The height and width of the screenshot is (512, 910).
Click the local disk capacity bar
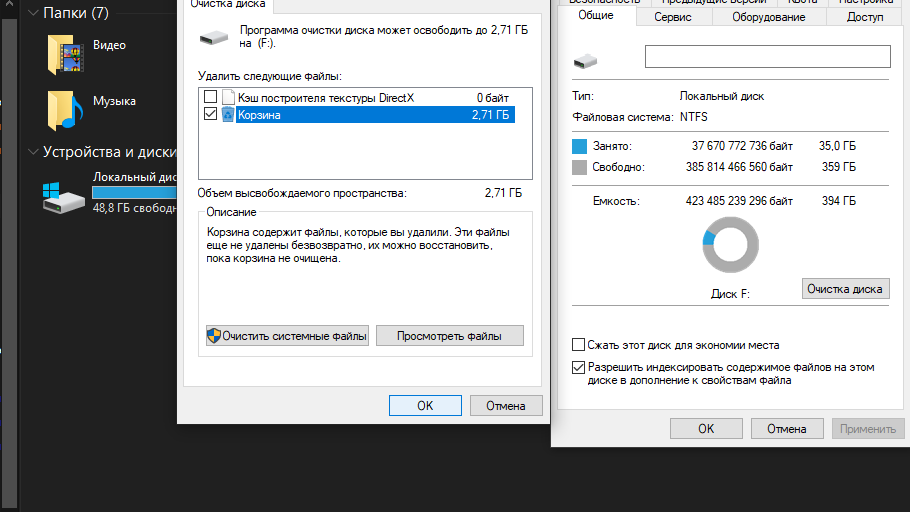(134, 192)
